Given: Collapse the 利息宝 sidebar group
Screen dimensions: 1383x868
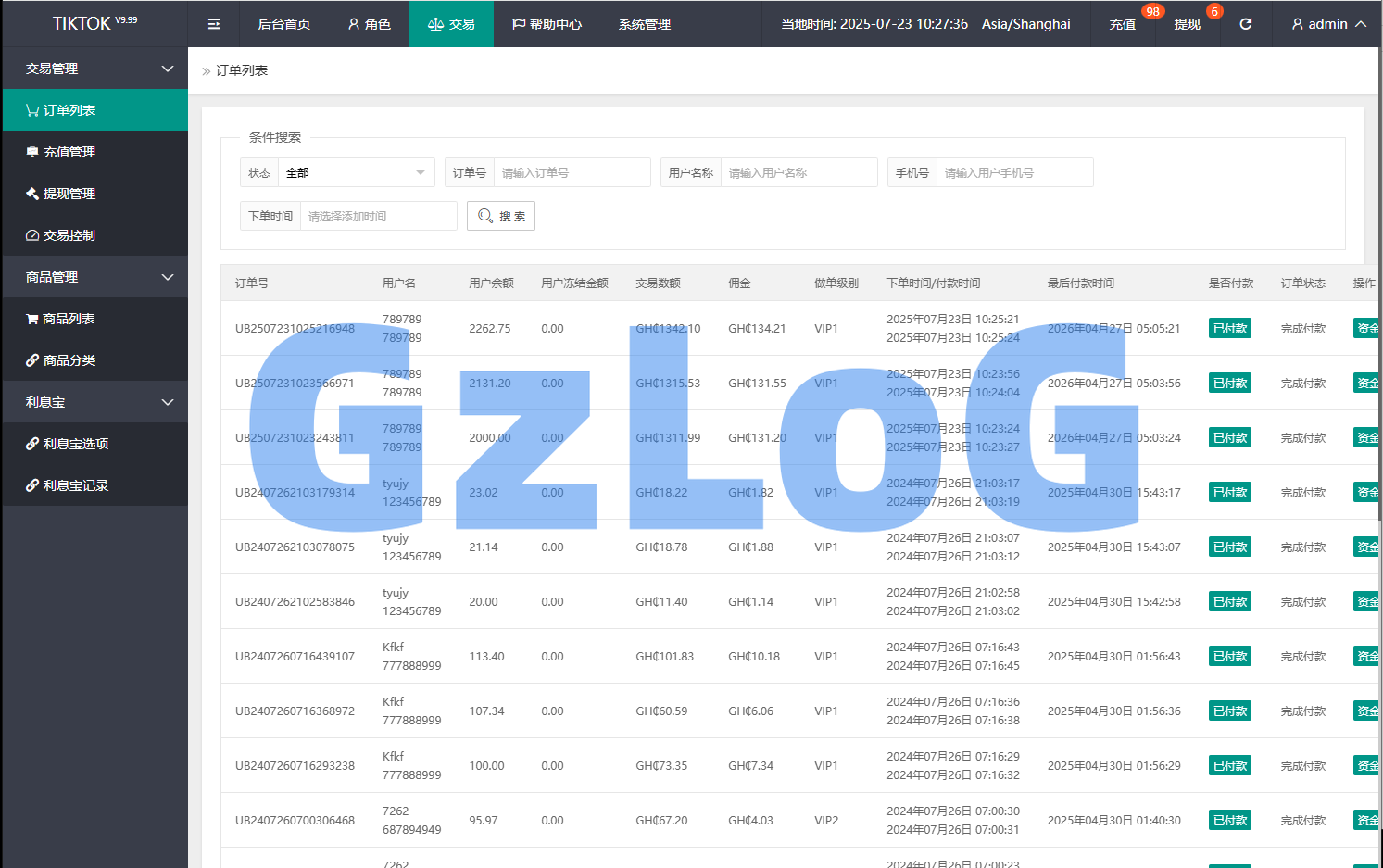Looking at the screenshot, I should 94,402.
